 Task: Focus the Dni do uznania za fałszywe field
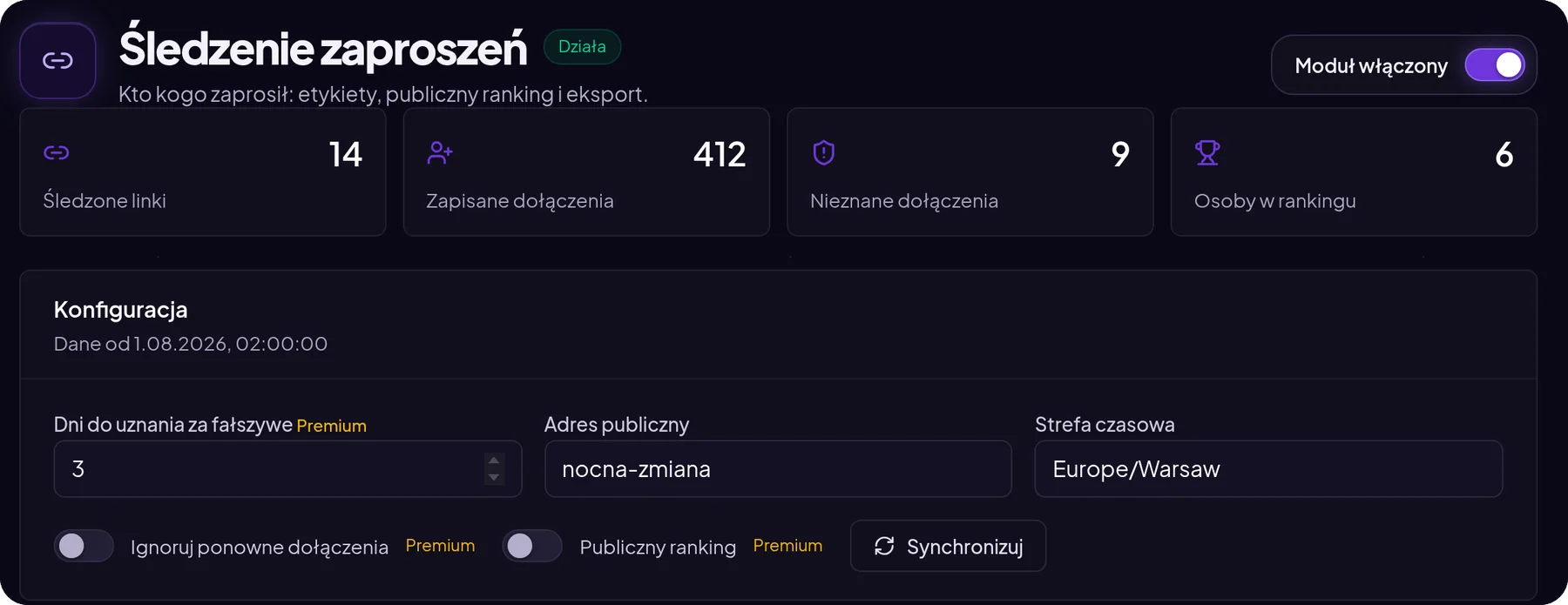[x=287, y=469]
